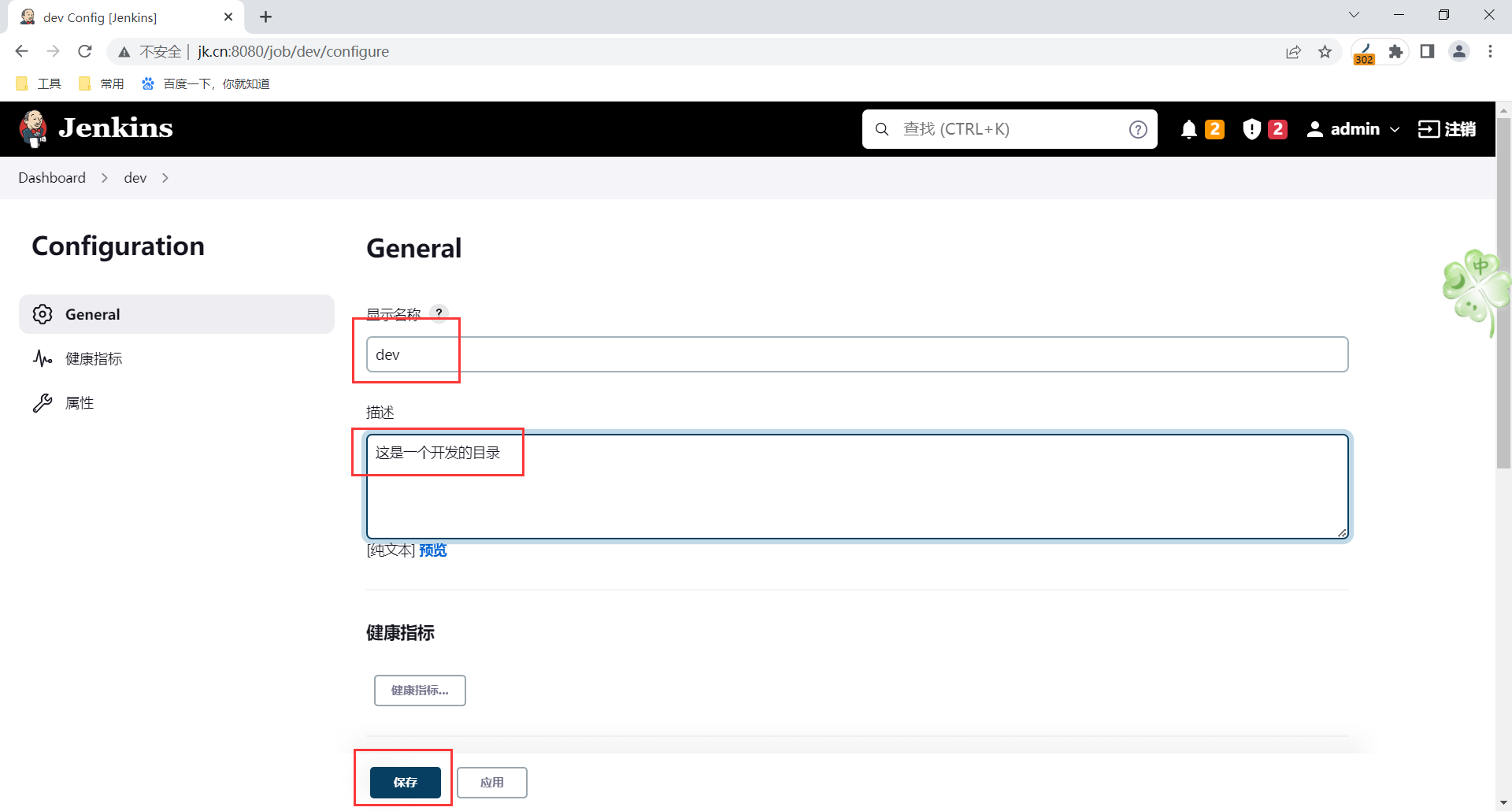Open the notifications bell icon

pos(1189,129)
